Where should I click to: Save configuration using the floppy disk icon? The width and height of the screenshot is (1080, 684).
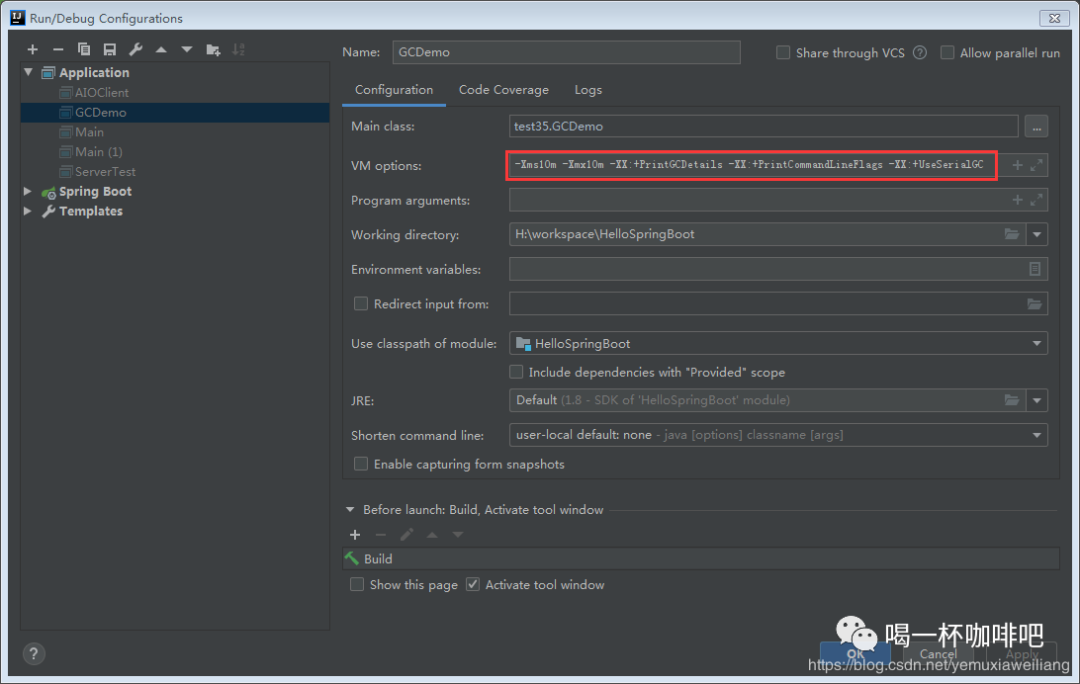110,50
